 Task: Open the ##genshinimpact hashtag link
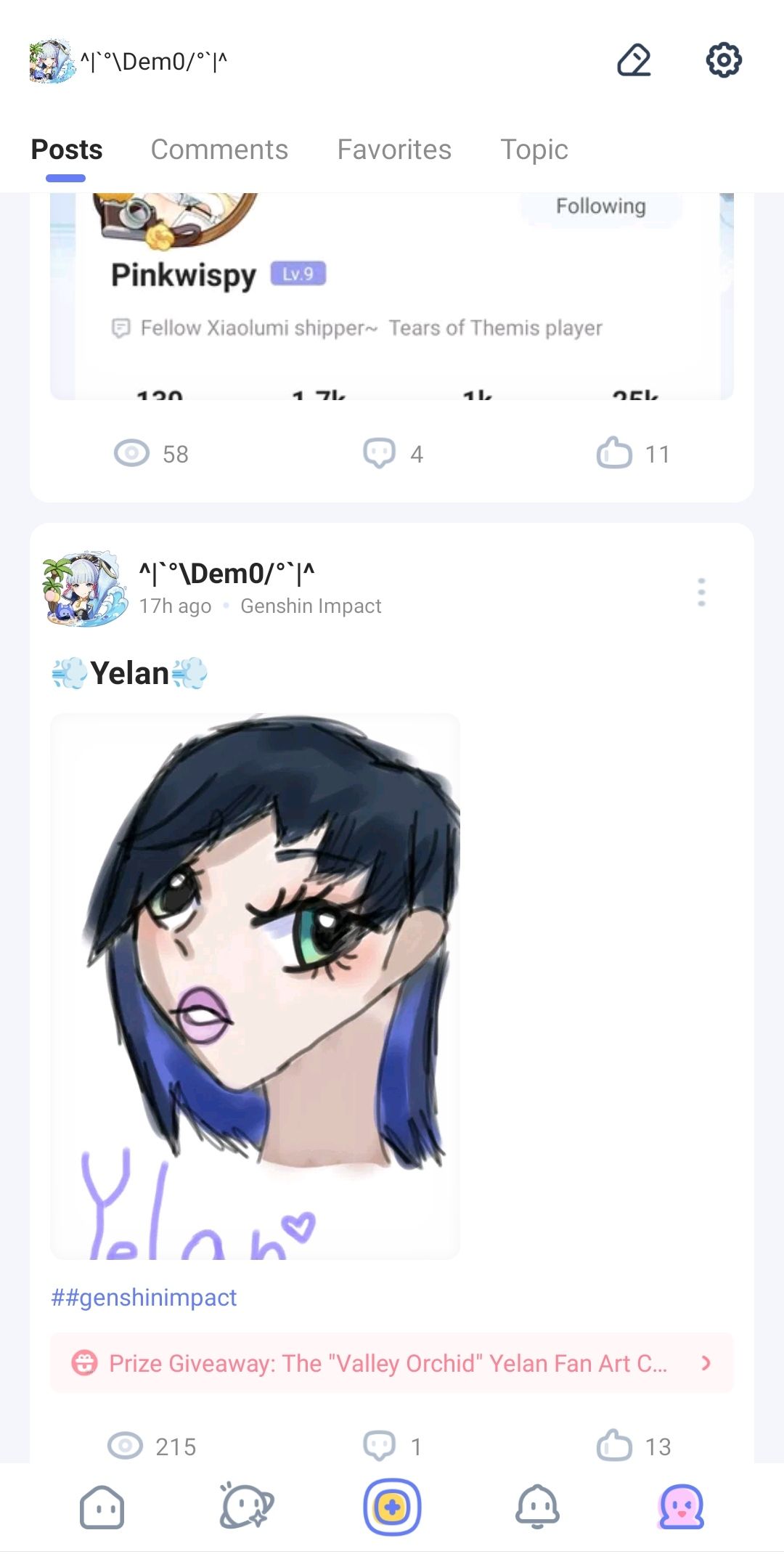144,1297
